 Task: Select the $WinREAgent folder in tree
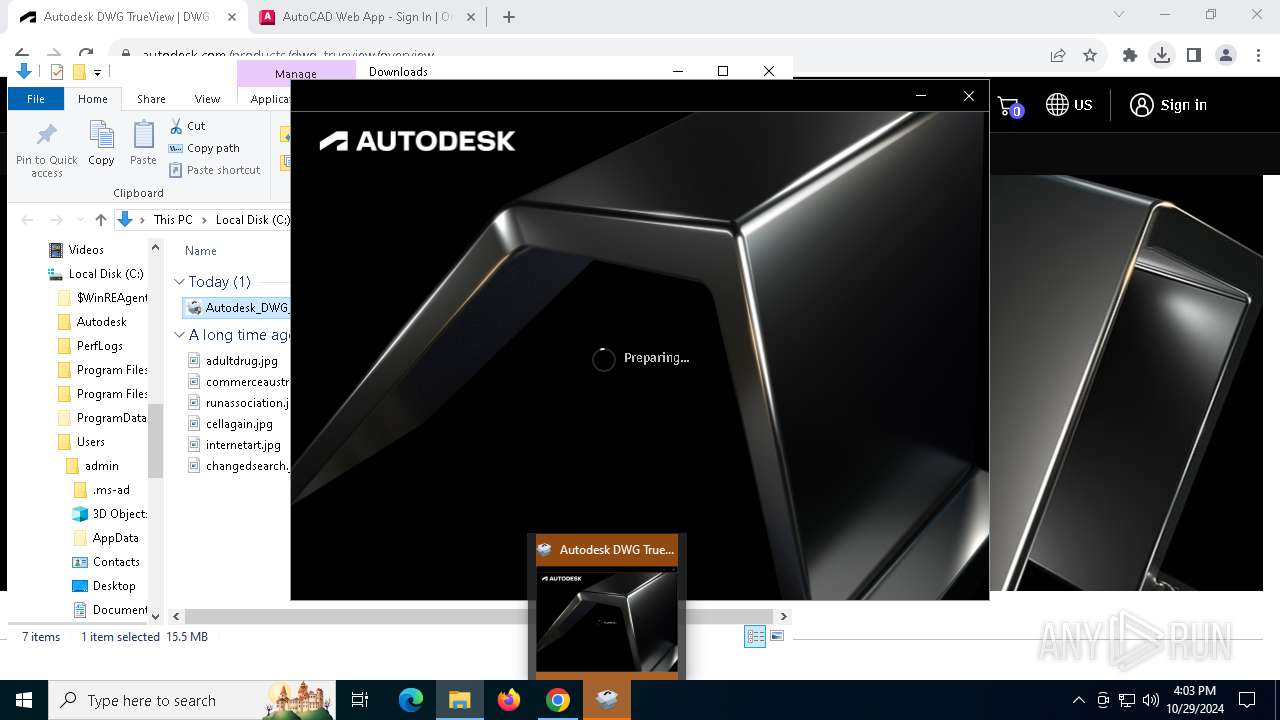111,298
